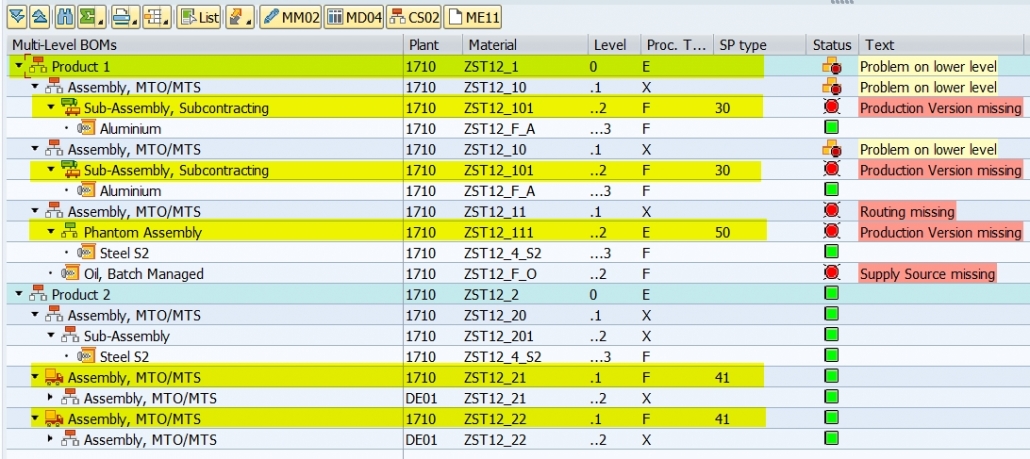Viewport: 1030px width, 459px height.
Task: Collapse plant 1710 ZST12_21 Assembly node
Action: [x=35, y=378]
